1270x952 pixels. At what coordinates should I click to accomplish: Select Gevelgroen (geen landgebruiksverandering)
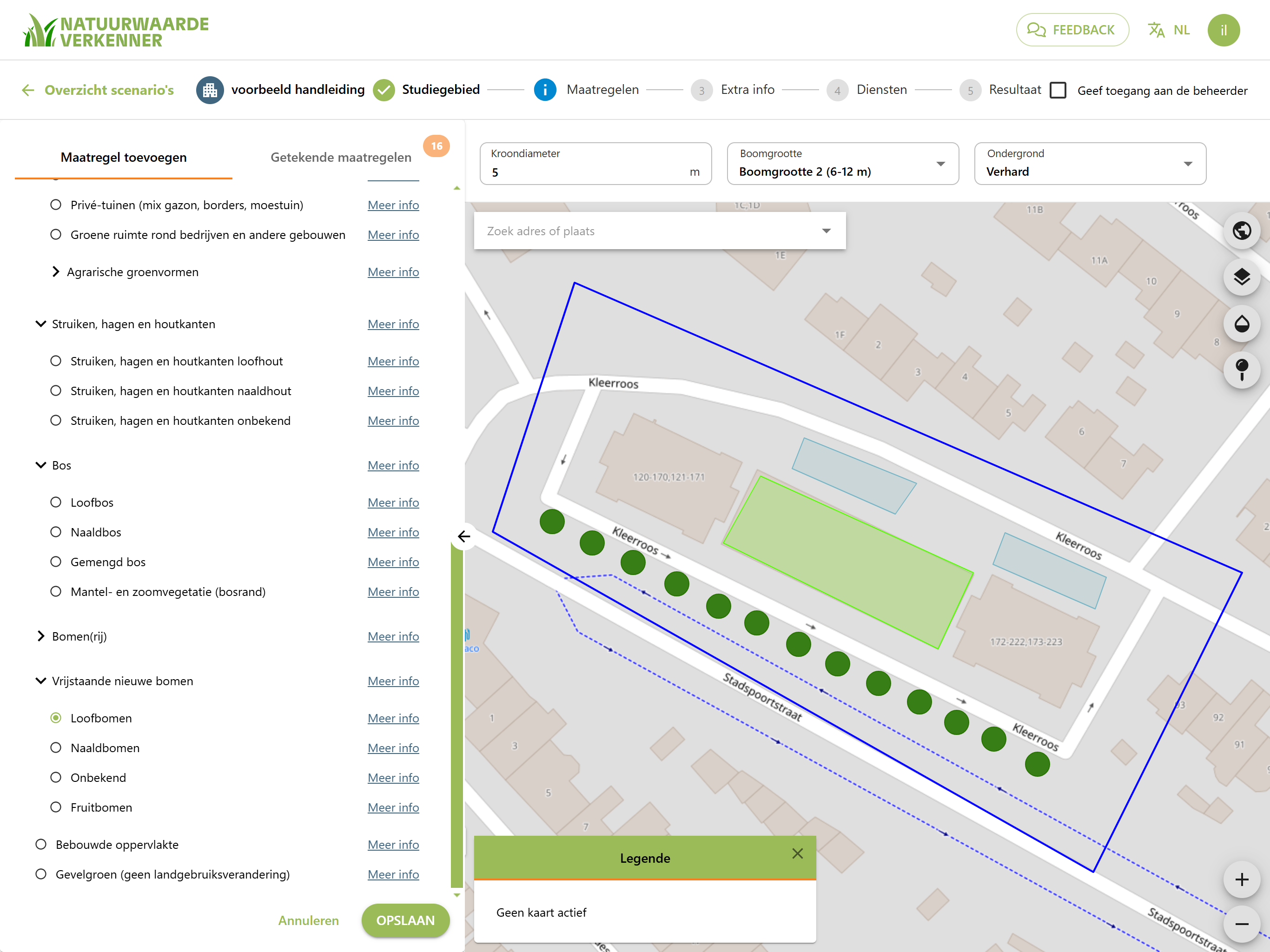[x=41, y=874]
